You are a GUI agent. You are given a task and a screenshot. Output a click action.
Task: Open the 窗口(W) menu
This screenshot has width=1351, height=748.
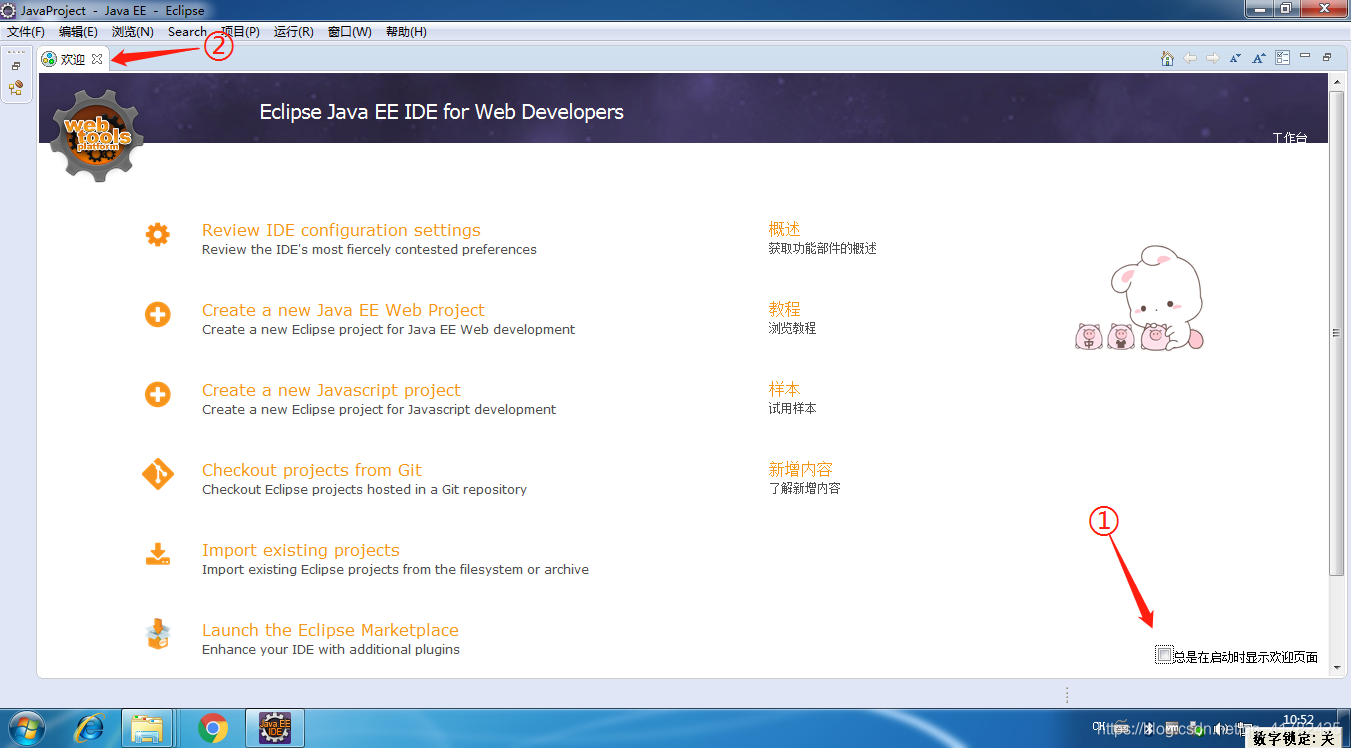pos(350,32)
